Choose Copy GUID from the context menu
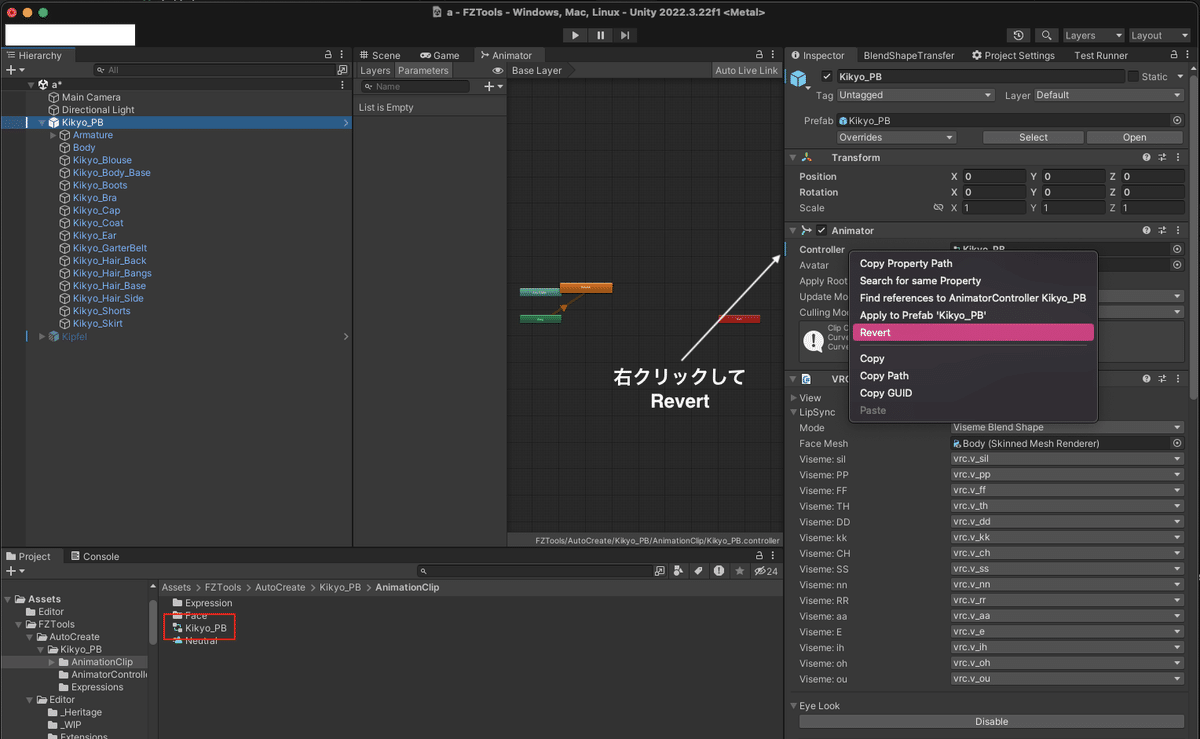 (886, 393)
